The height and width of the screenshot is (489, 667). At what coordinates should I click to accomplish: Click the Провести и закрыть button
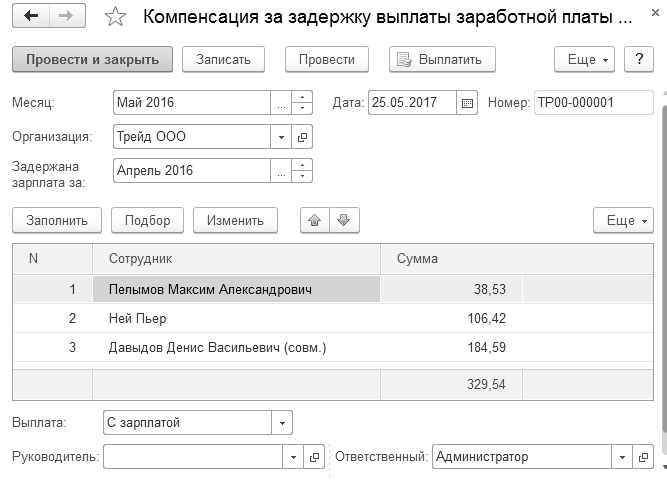point(92,59)
